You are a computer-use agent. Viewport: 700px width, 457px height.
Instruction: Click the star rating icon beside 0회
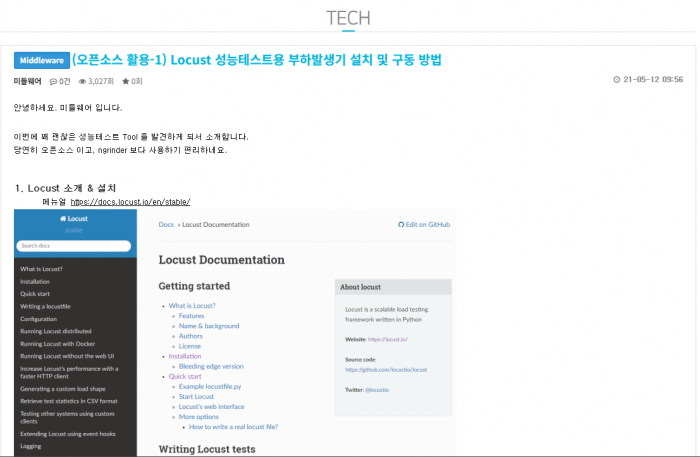pyautogui.click(x=125, y=81)
